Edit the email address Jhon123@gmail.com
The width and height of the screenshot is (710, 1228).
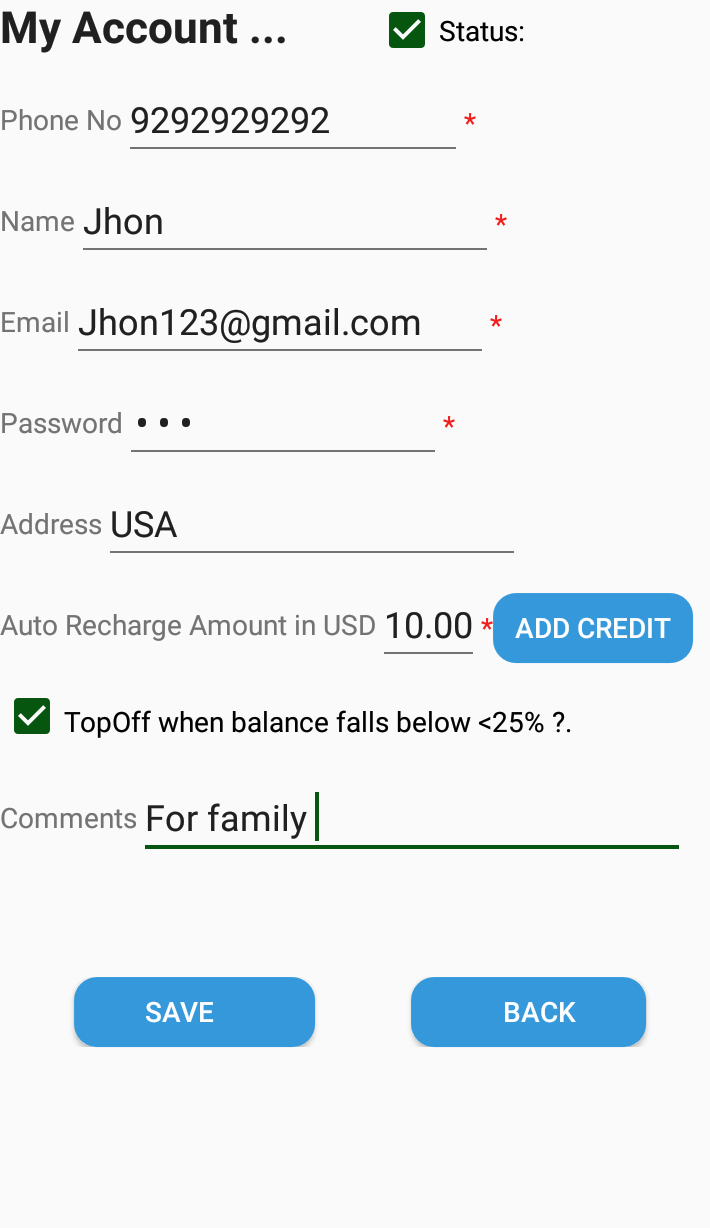tap(279, 324)
